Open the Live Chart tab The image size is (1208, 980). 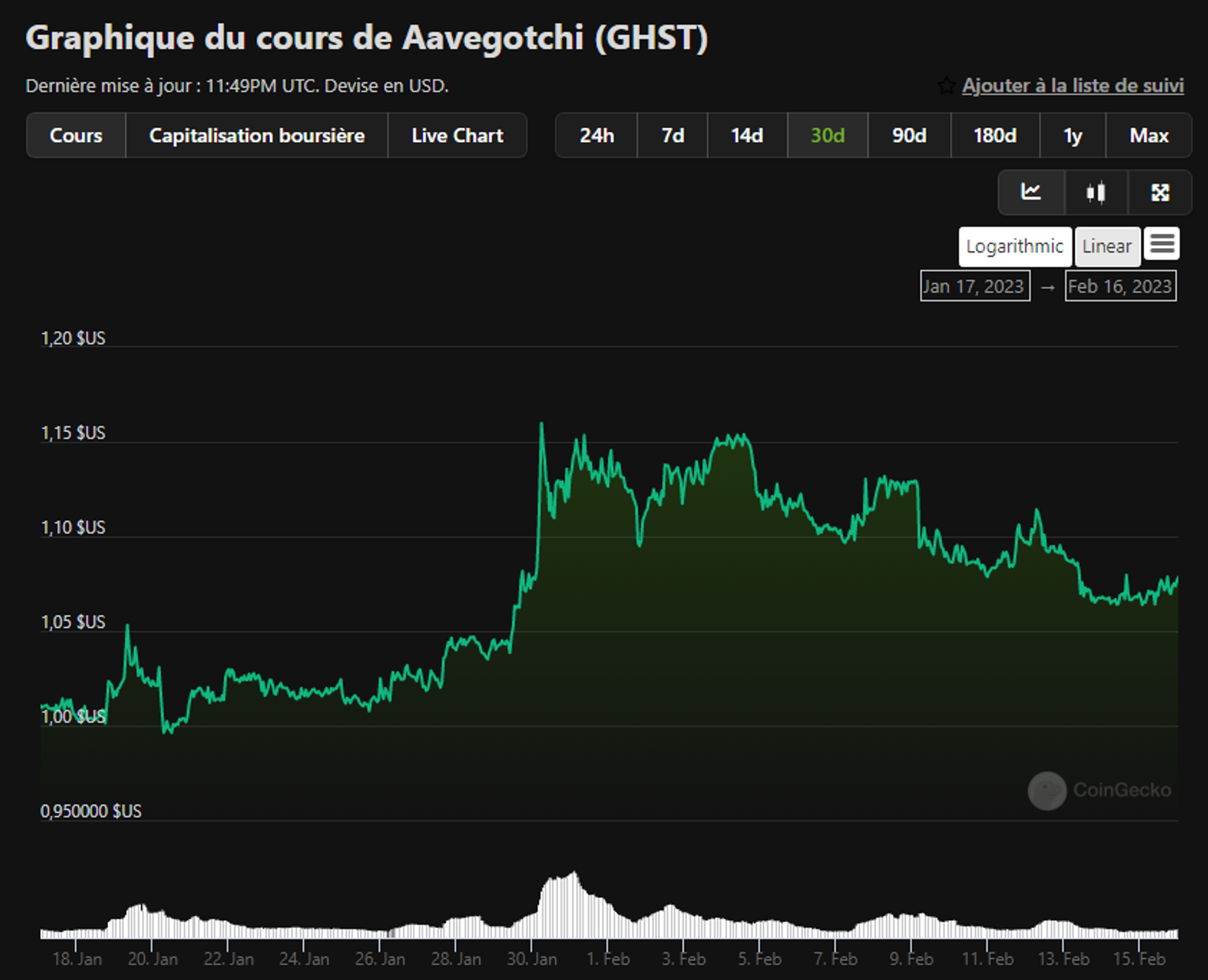pos(457,136)
